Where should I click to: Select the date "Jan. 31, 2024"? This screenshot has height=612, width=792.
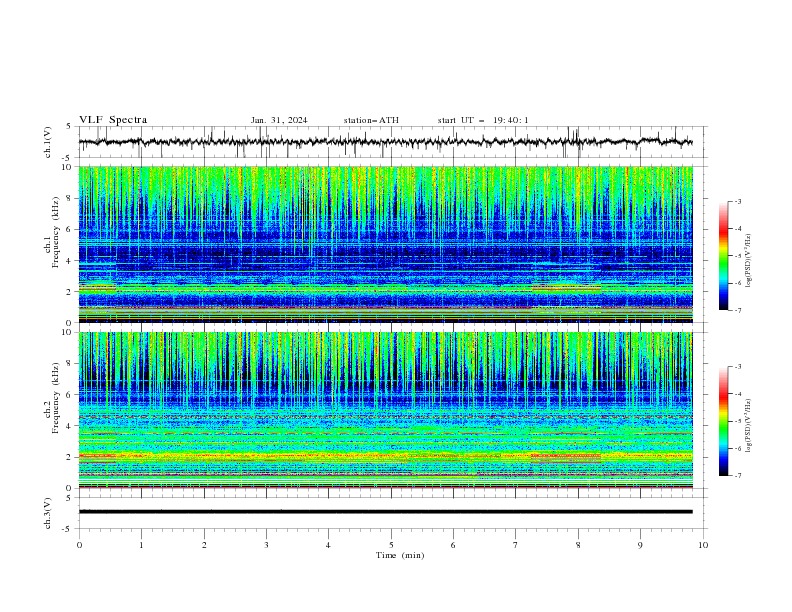[x=279, y=120]
